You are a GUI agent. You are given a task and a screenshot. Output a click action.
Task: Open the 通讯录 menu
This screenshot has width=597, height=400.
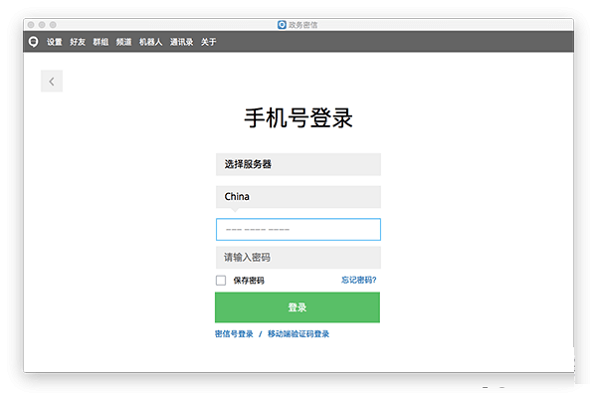click(181, 42)
